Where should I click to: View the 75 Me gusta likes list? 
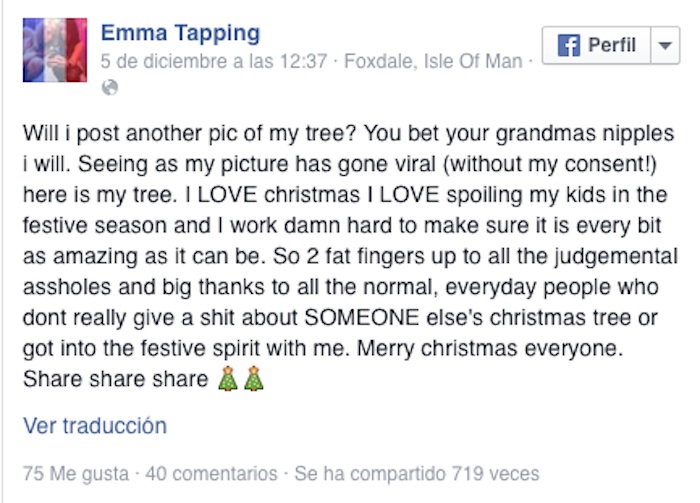(x=76, y=473)
